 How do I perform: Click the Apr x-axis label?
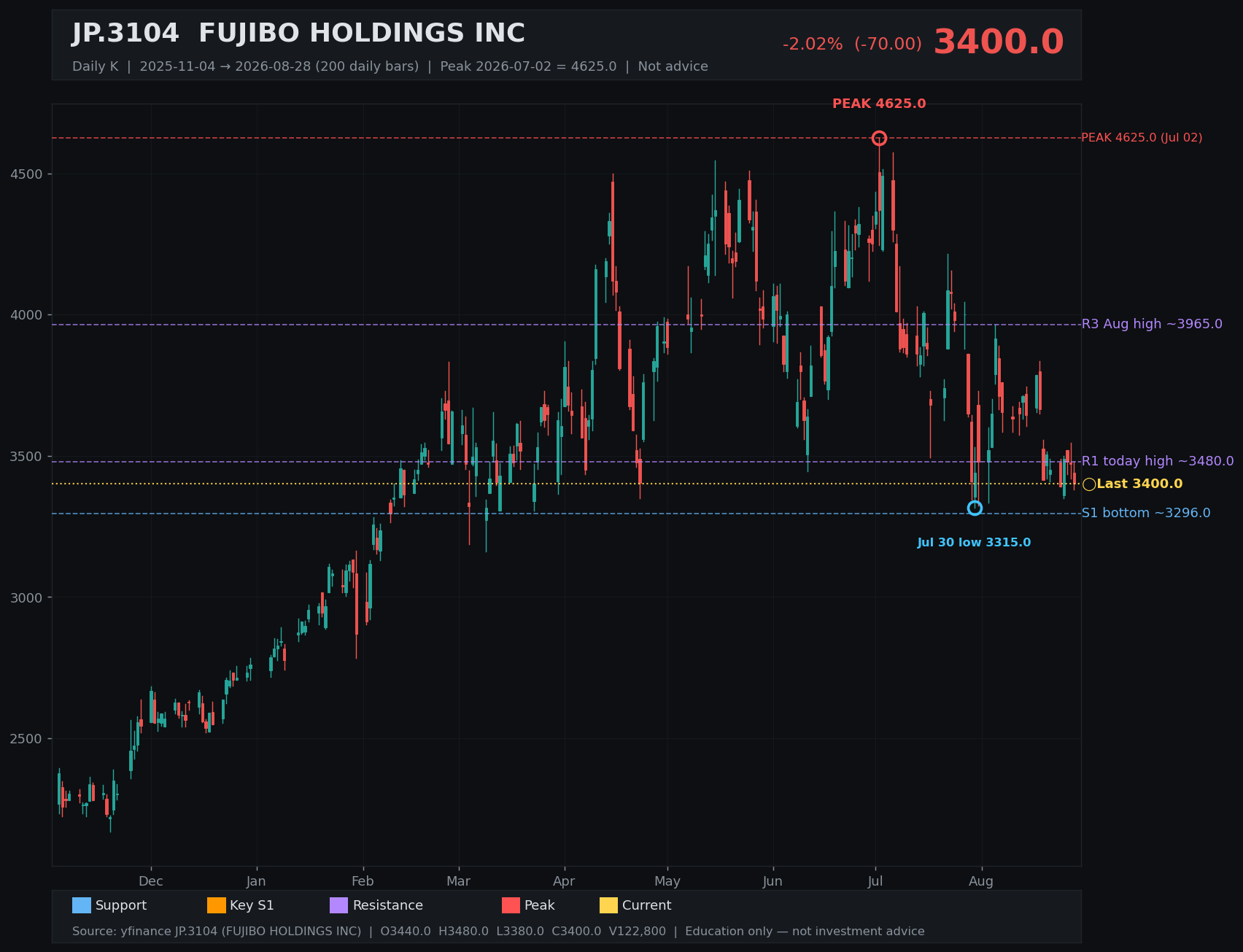pos(564,881)
